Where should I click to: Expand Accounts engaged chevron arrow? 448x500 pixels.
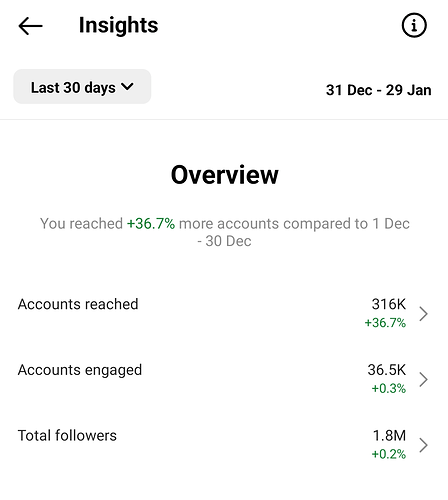423,379
